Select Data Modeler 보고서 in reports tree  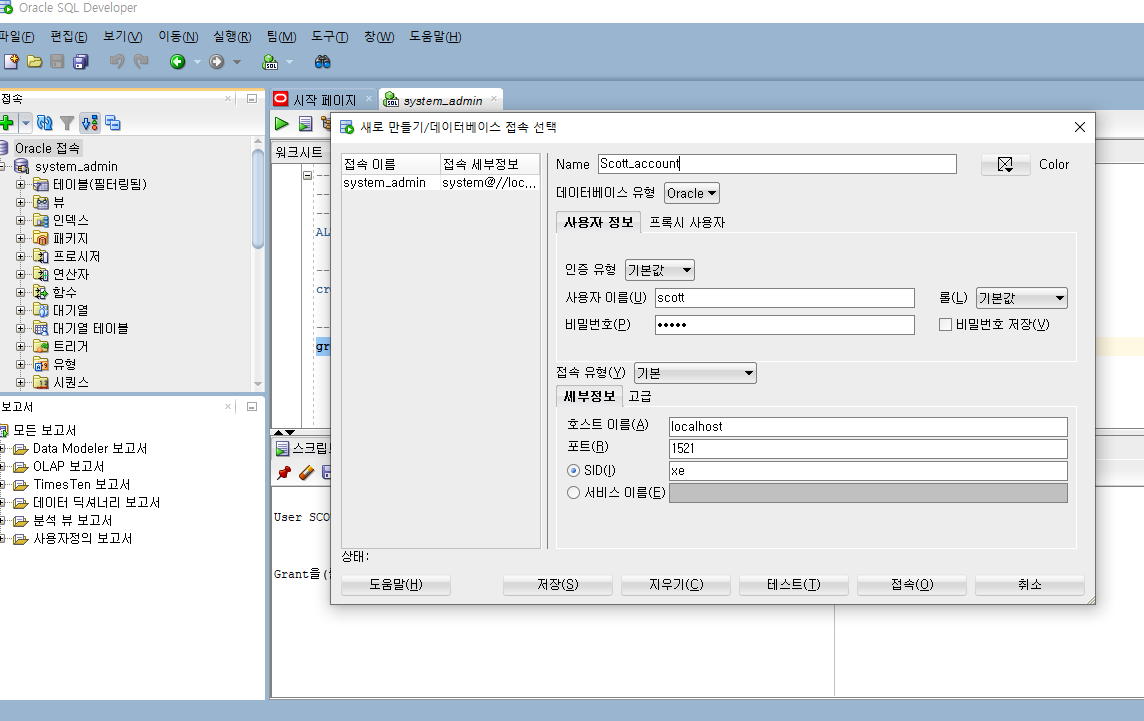click(x=90, y=448)
